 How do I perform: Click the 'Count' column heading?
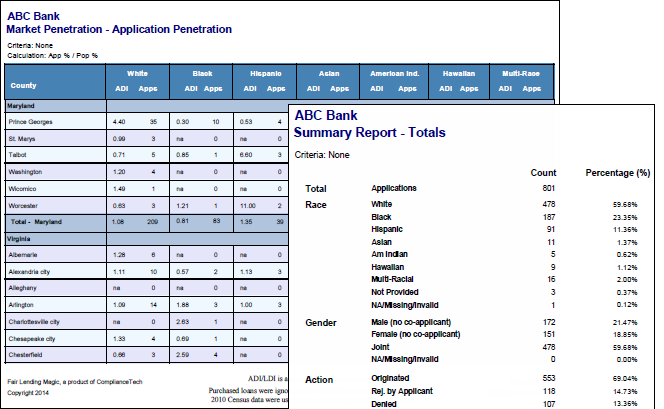click(x=543, y=173)
